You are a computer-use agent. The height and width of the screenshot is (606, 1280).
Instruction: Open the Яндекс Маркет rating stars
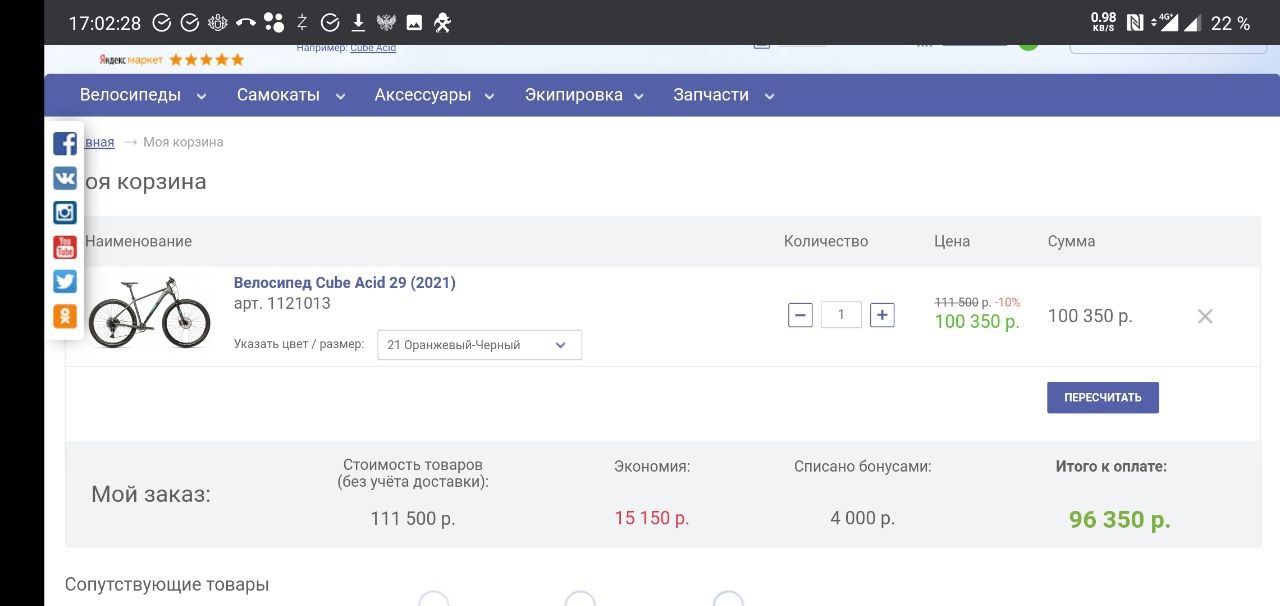(207, 60)
